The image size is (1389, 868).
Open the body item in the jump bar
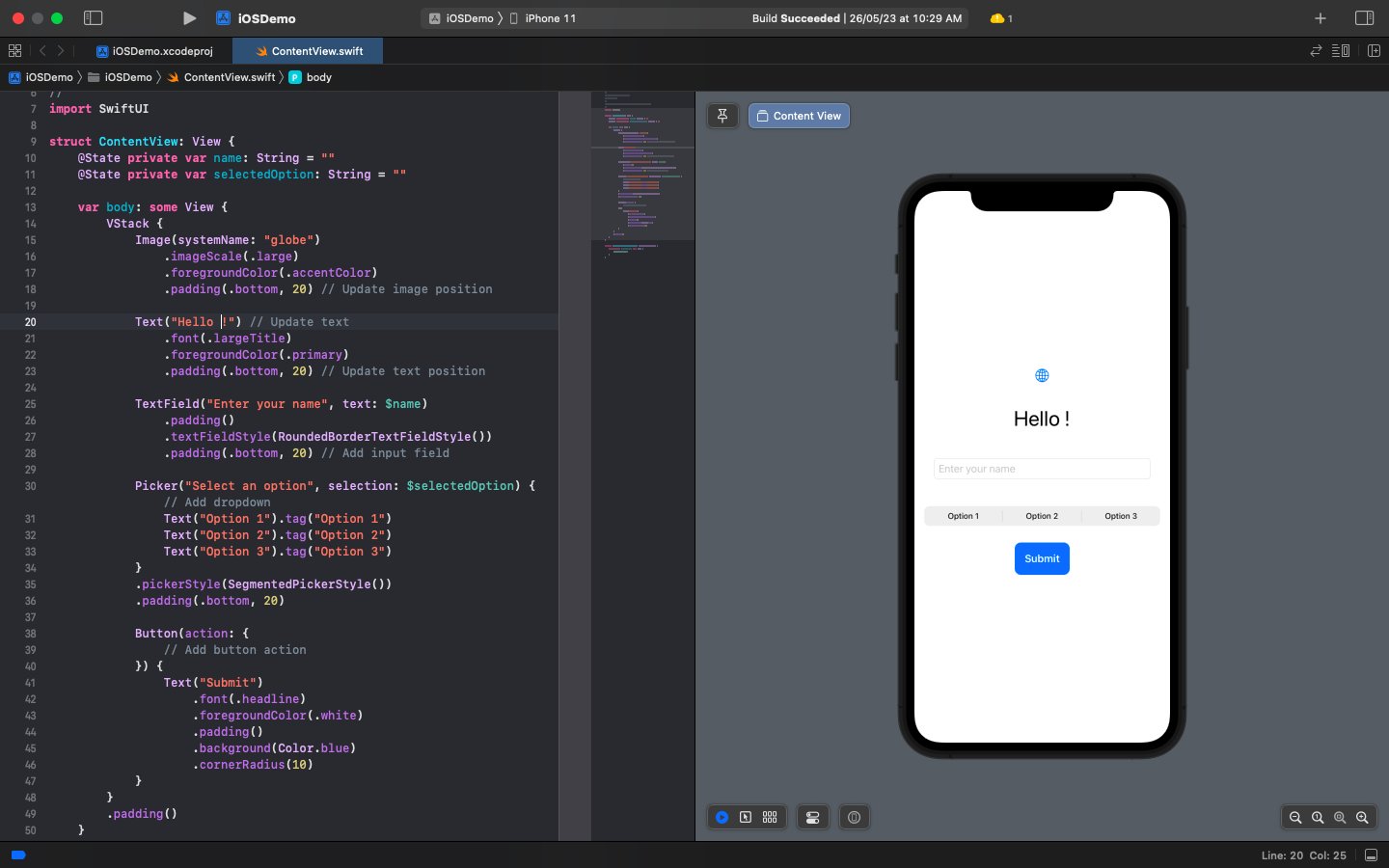click(x=318, y=77)
